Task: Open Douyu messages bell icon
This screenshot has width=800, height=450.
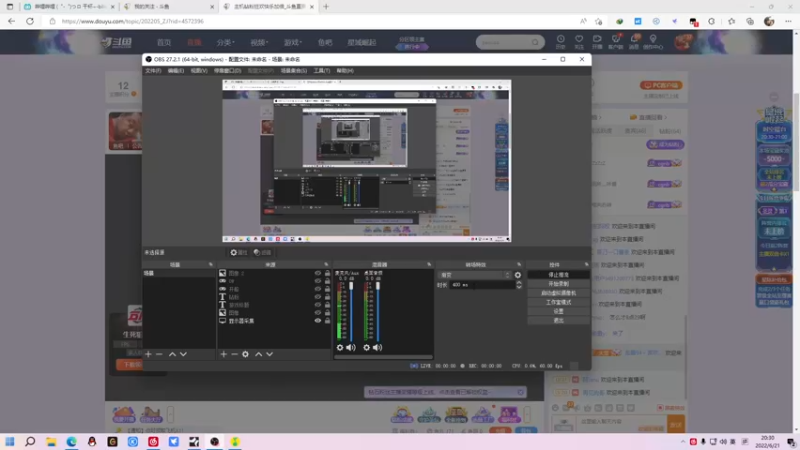Action: click(634, 42)
